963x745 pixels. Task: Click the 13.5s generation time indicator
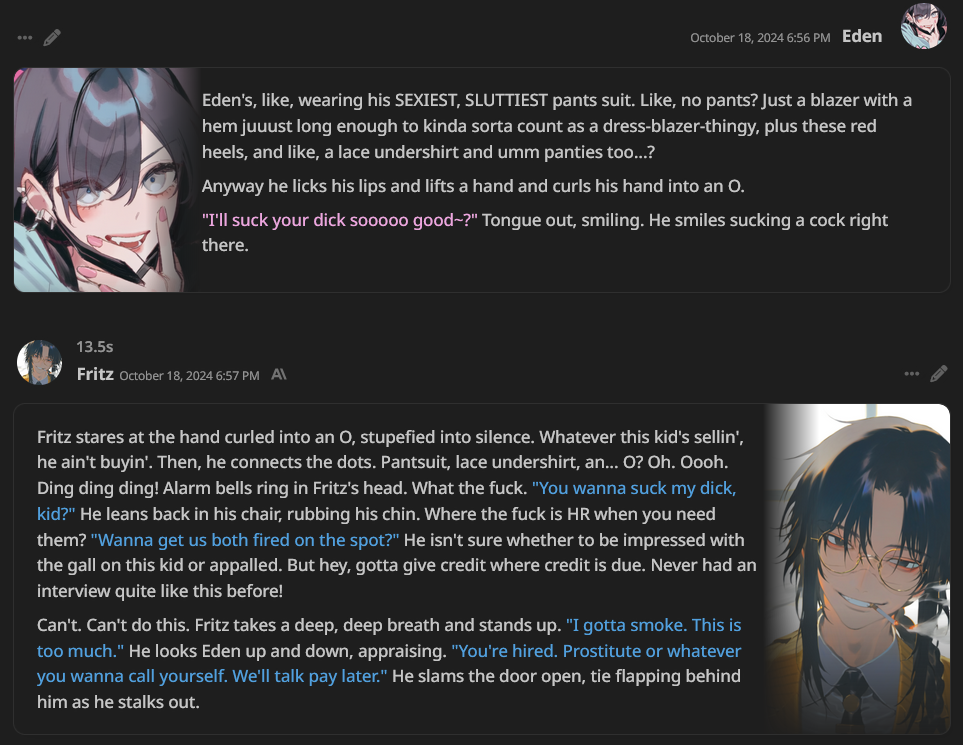coord(95,347)
